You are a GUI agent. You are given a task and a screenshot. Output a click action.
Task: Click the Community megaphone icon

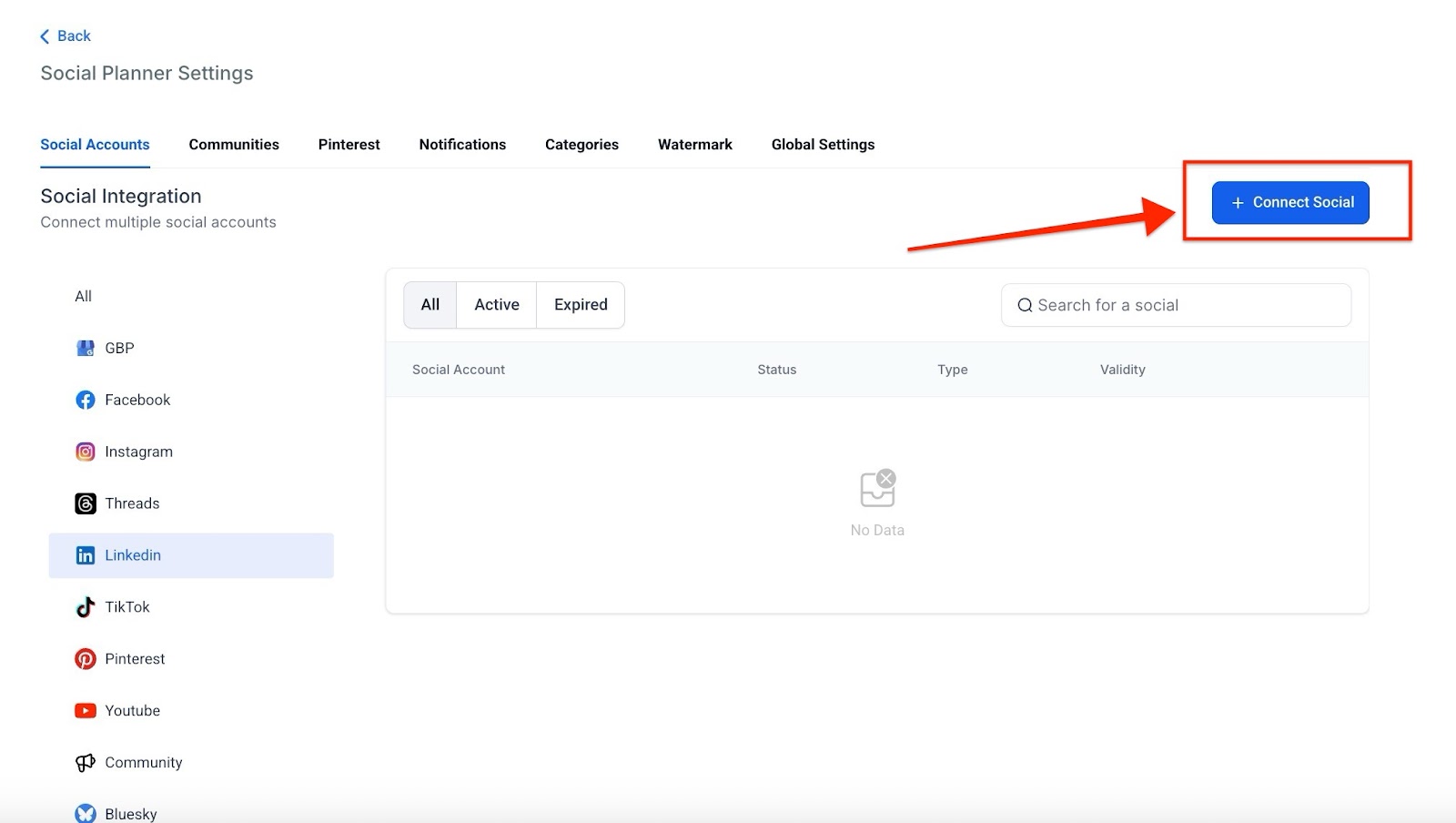coord(86,763)
